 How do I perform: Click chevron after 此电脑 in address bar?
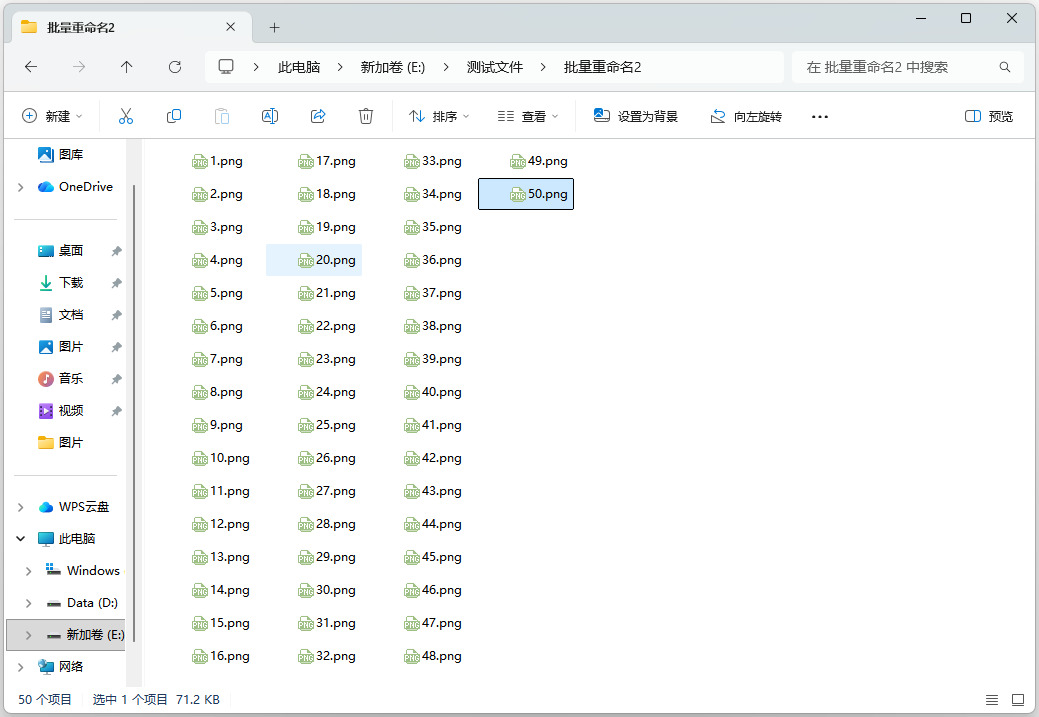(x=340, y=67)
